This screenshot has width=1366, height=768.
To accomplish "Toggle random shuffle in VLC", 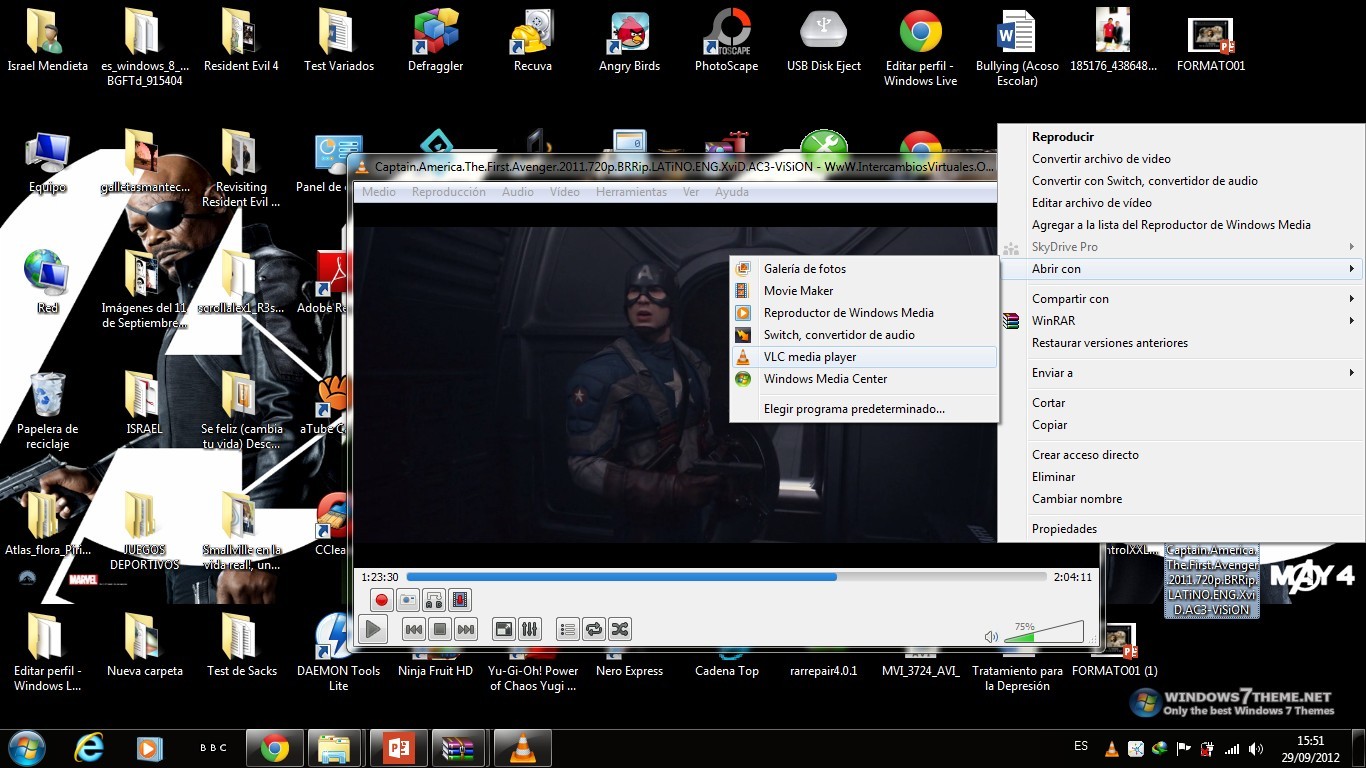I will (620, 629).
